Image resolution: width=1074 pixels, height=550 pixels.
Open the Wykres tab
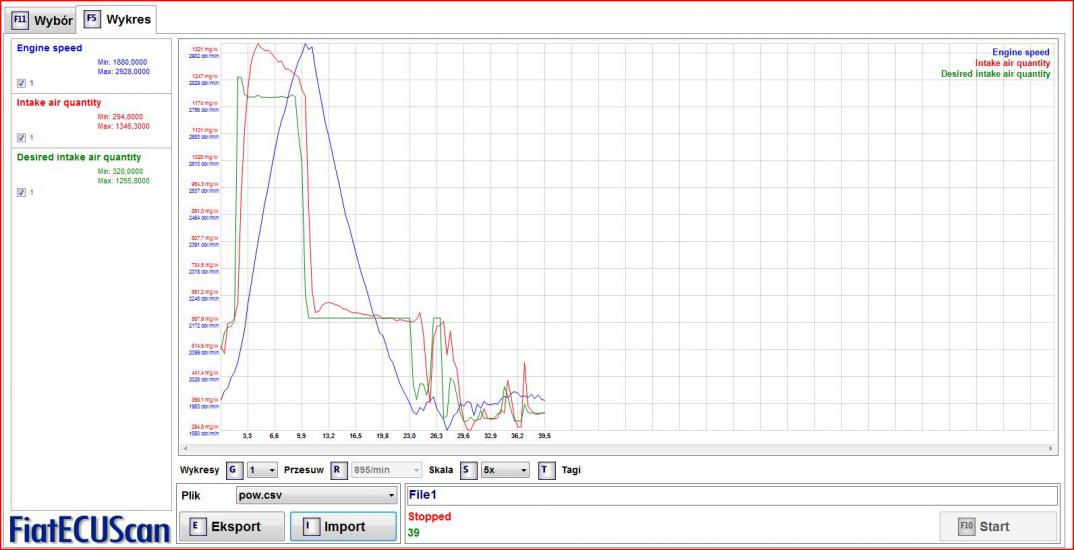click(x=117, y=19)
